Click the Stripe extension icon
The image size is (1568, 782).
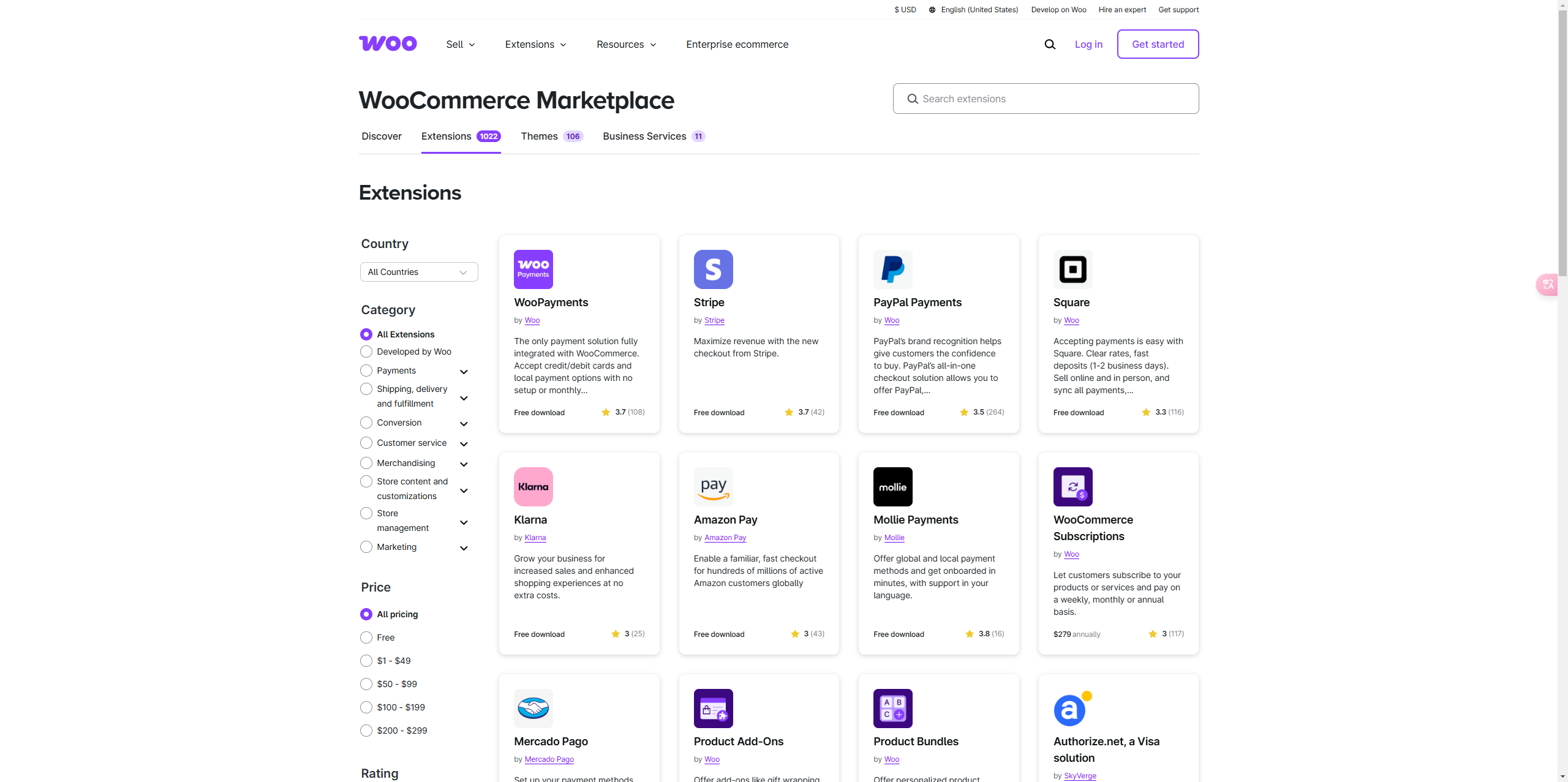(x=713, y=269)
